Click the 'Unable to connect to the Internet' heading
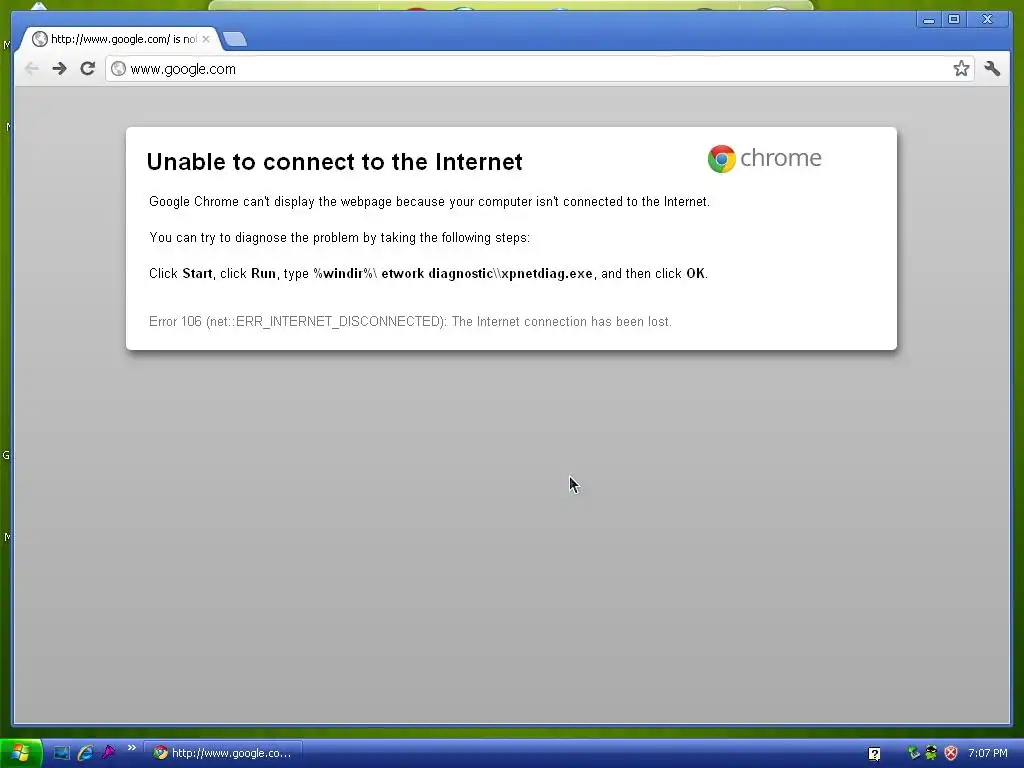This screenshot has width=1024, height=768. click(x=334, y=161)
